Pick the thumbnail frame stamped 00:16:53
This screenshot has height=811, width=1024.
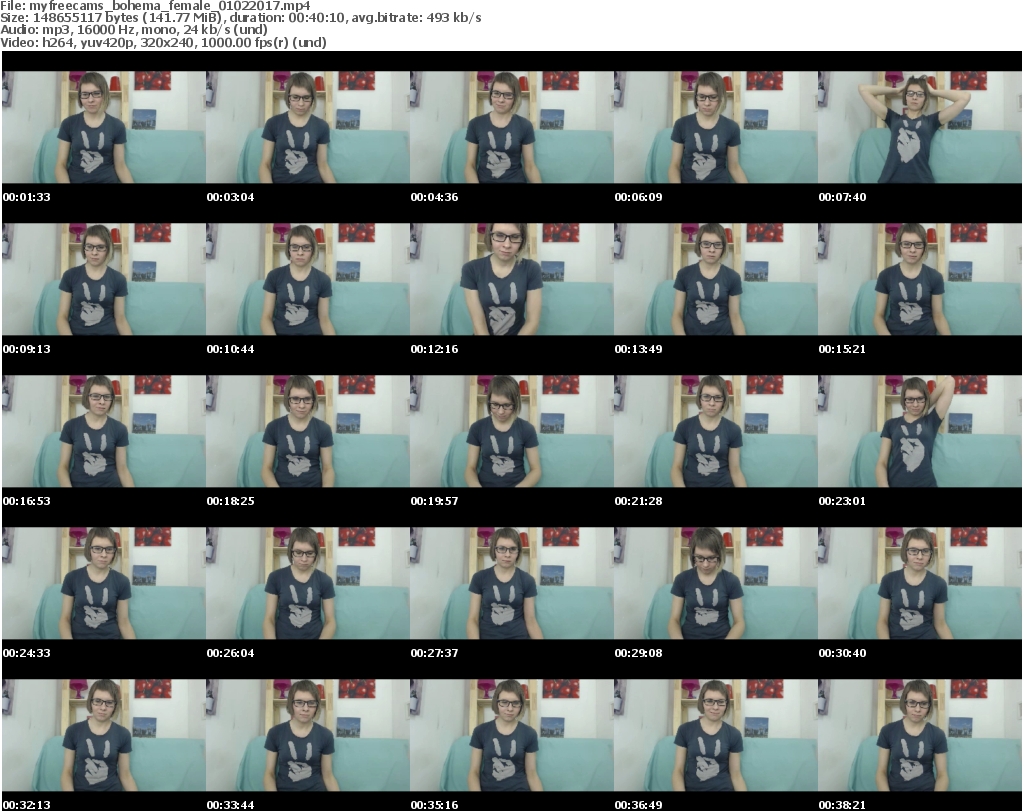point(104,431)
